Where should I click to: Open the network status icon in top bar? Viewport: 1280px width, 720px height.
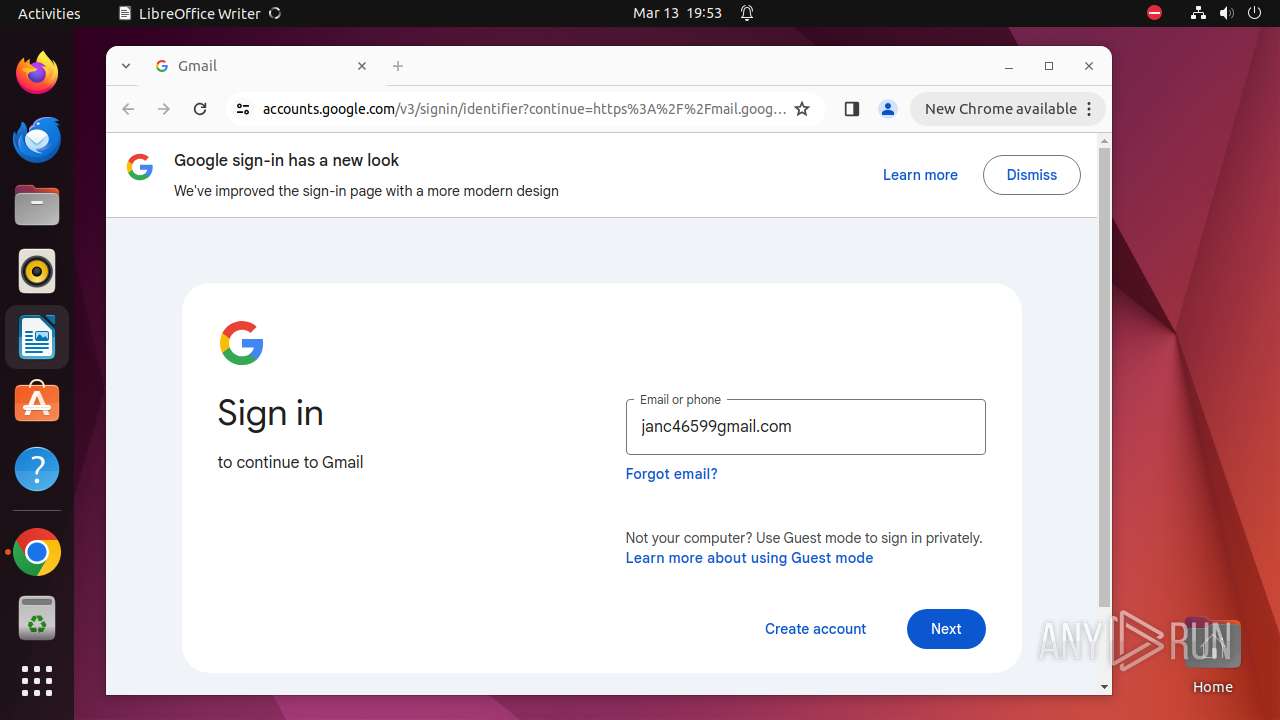[x=1199, y=13]
